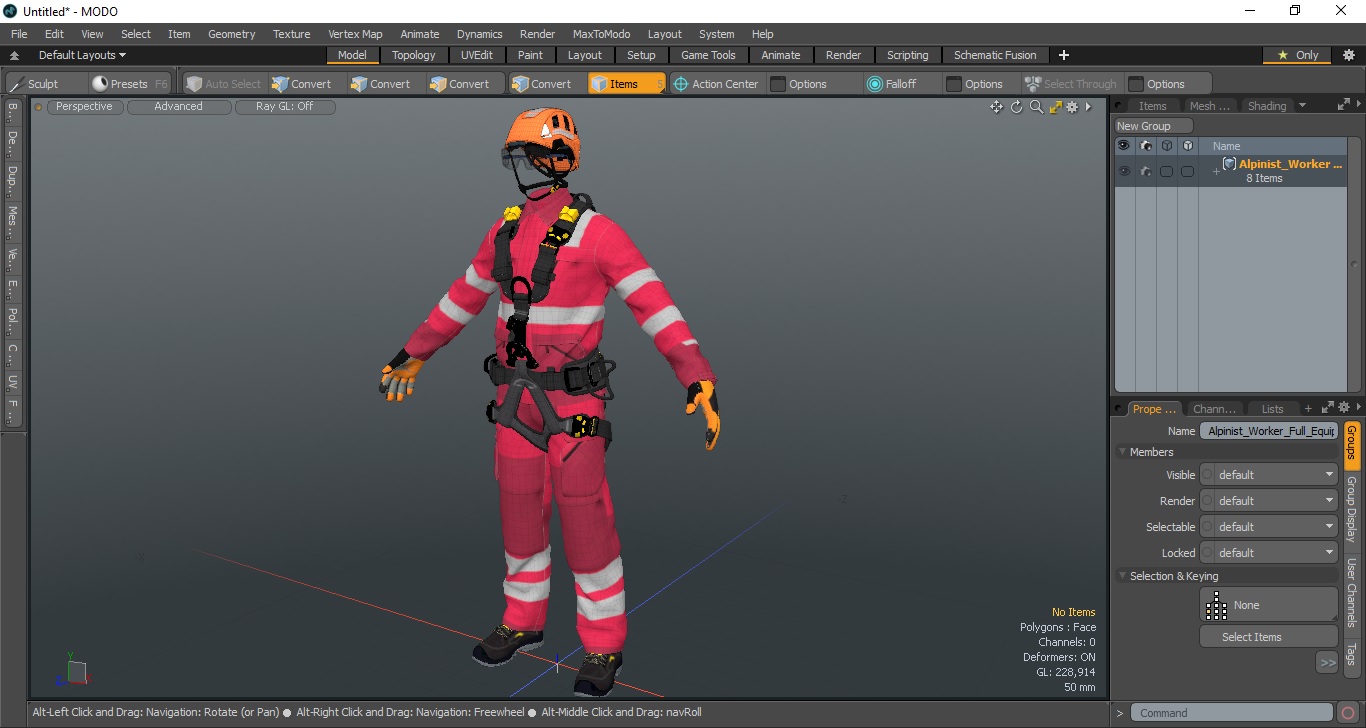1366x728 pixels.
Task: Toggle the Render channel key circle
Action: 1207,501
